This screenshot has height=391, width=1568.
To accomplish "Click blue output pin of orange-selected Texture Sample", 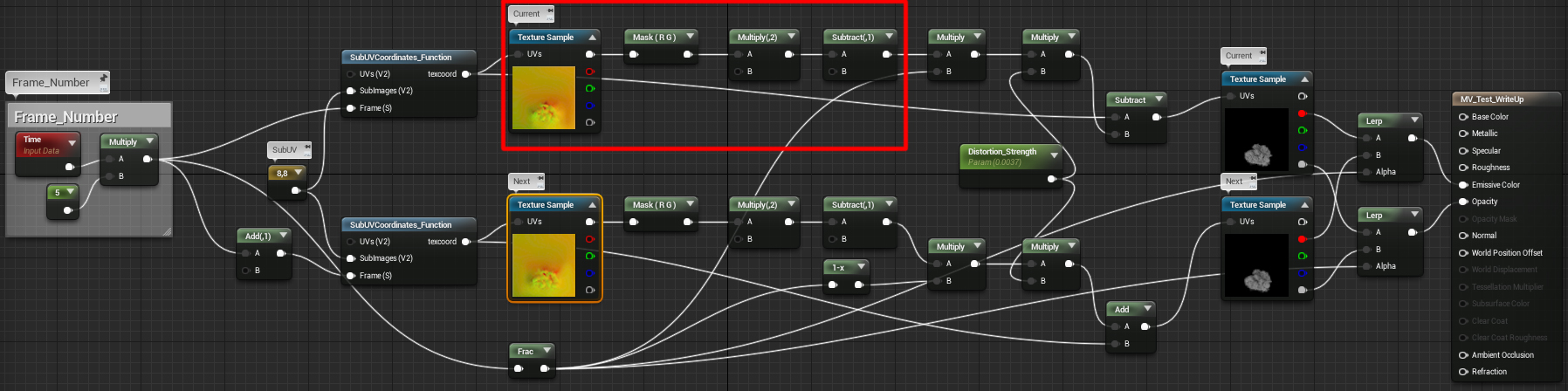I will point(590,273).
